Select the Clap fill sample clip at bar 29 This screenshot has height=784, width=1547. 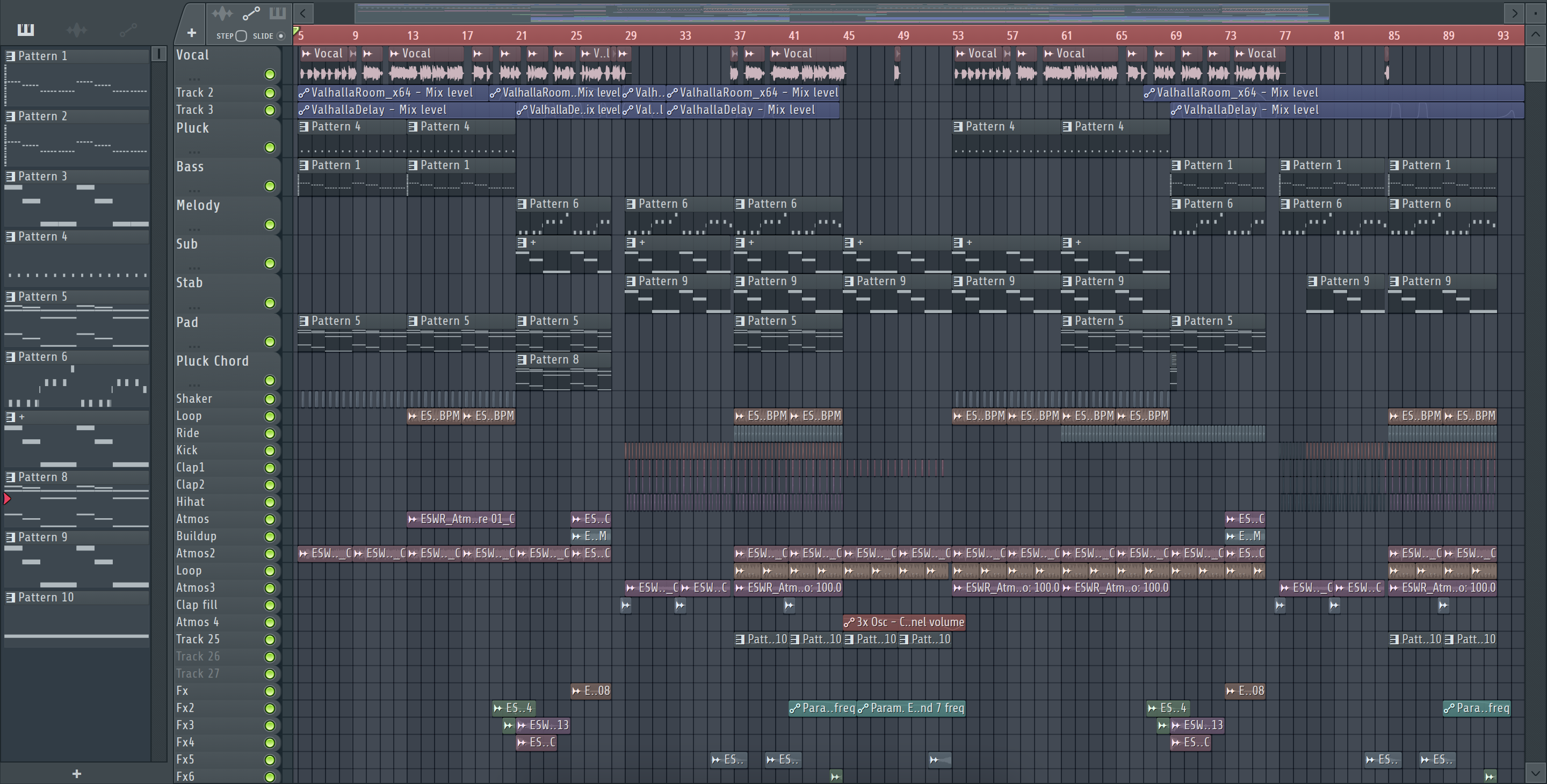[x=626, y=605]
